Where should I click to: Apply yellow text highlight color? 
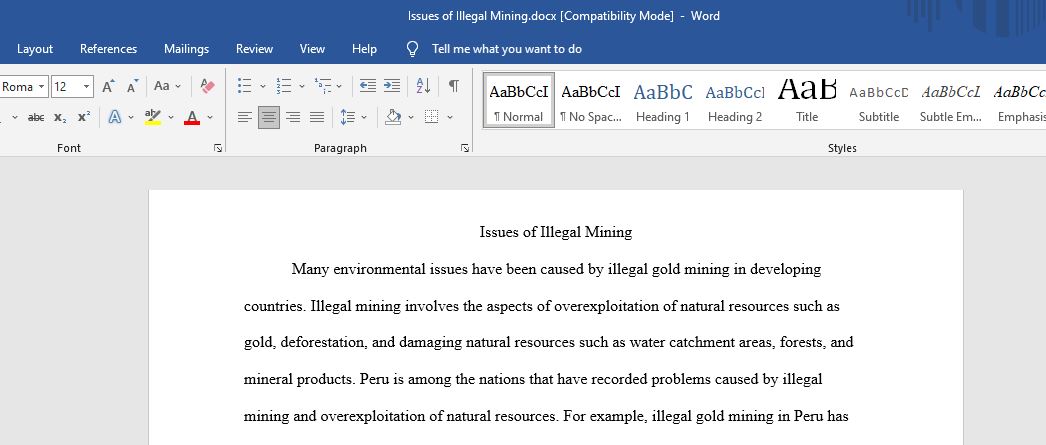tap(153, 117)
